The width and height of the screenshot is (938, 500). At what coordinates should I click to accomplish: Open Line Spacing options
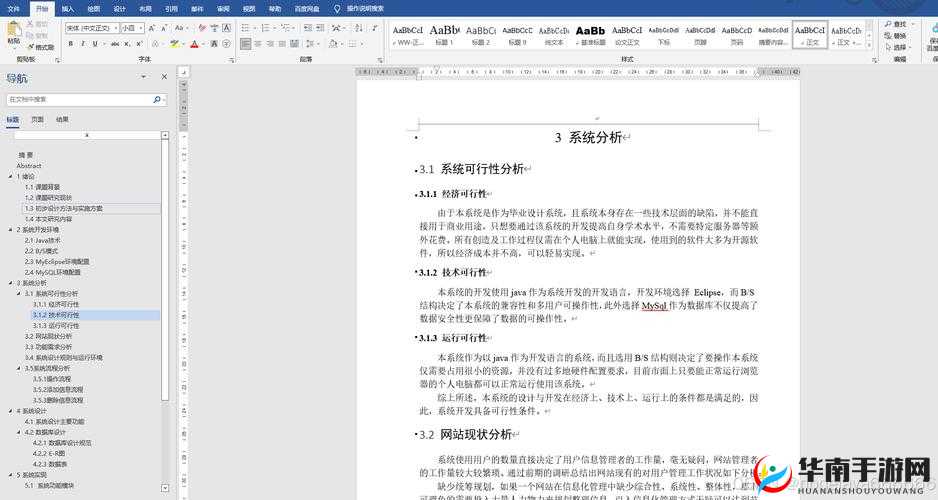[311, 44]
